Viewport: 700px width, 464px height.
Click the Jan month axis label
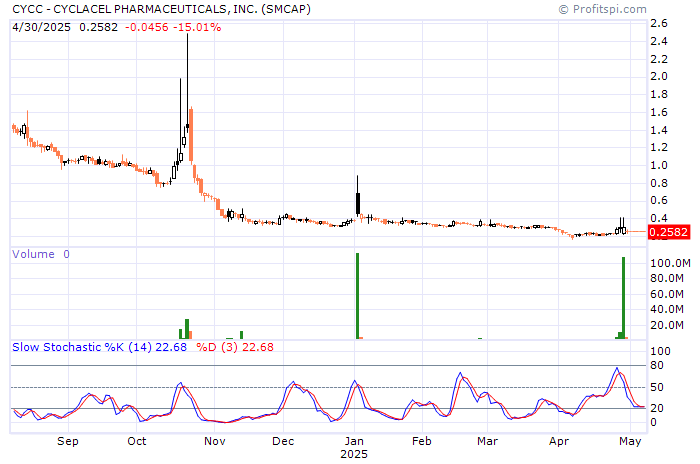click(x=354, y=441)
